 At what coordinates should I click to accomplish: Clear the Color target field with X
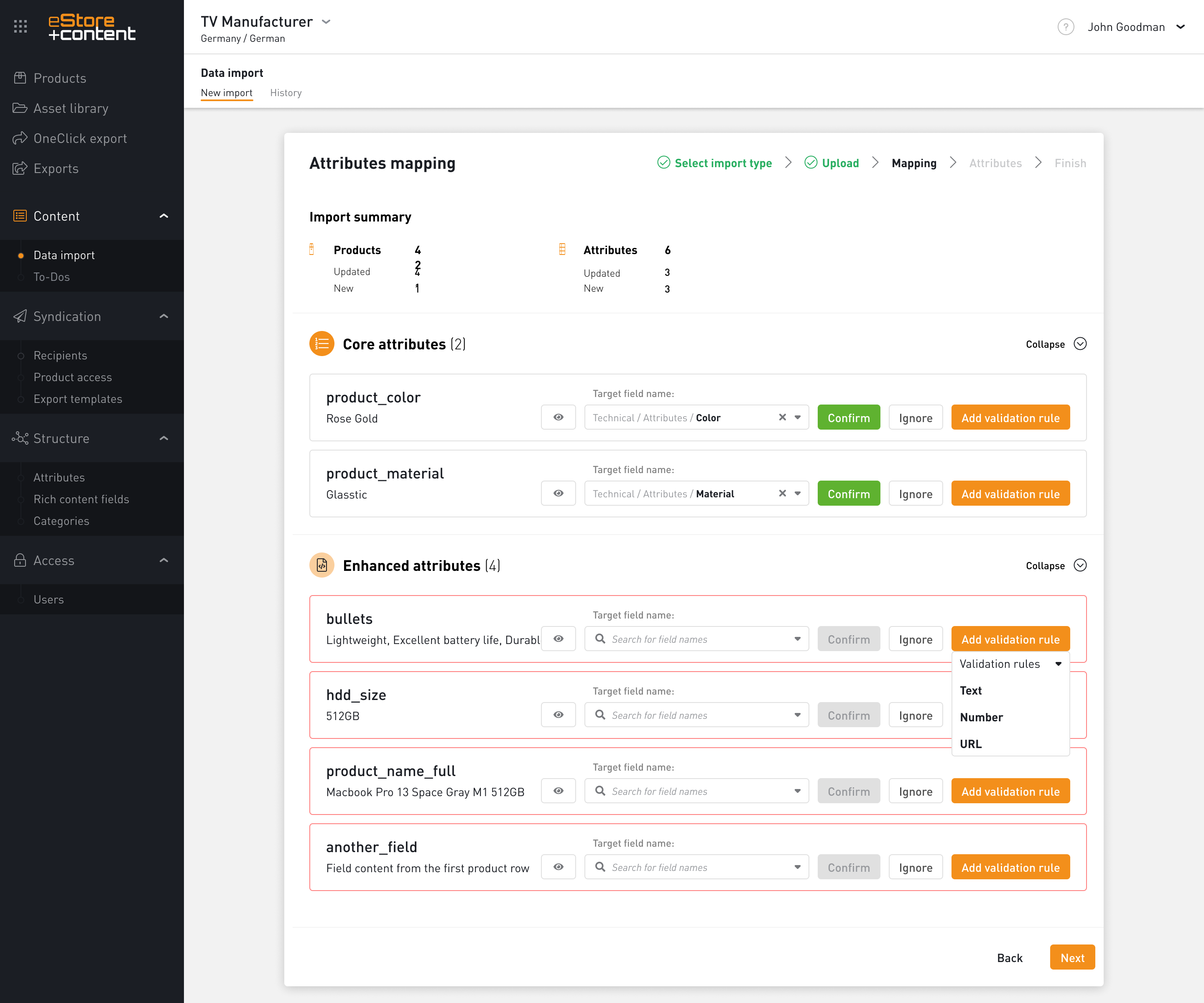tap(782, 418)
